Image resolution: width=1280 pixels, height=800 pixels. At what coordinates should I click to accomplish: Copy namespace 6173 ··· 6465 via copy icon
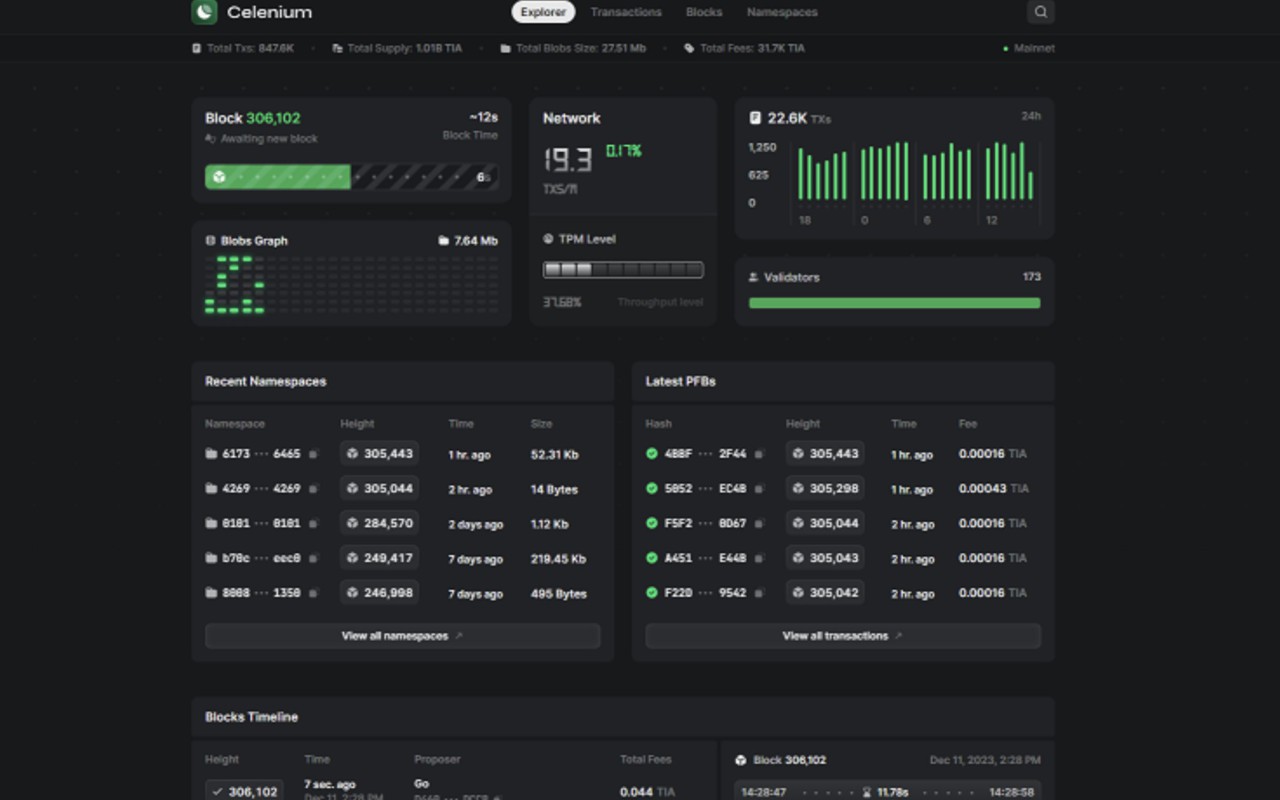(x=313, y=454)
